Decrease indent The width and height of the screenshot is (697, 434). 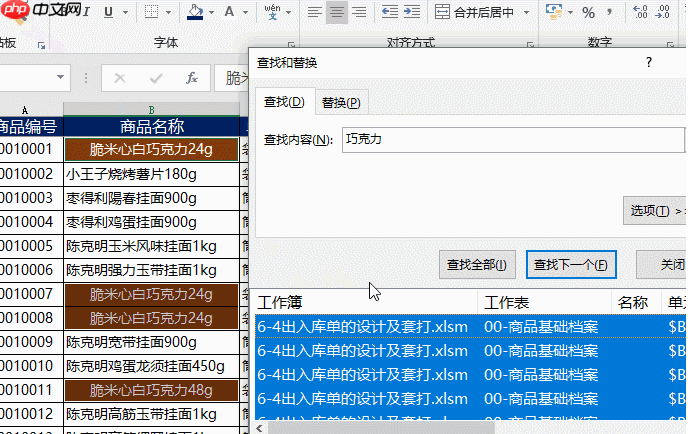[390, 12]
